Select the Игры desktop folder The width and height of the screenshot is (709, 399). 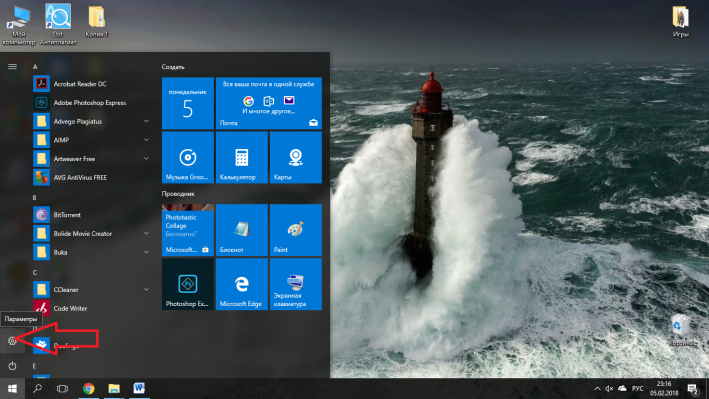pos(681,22)
